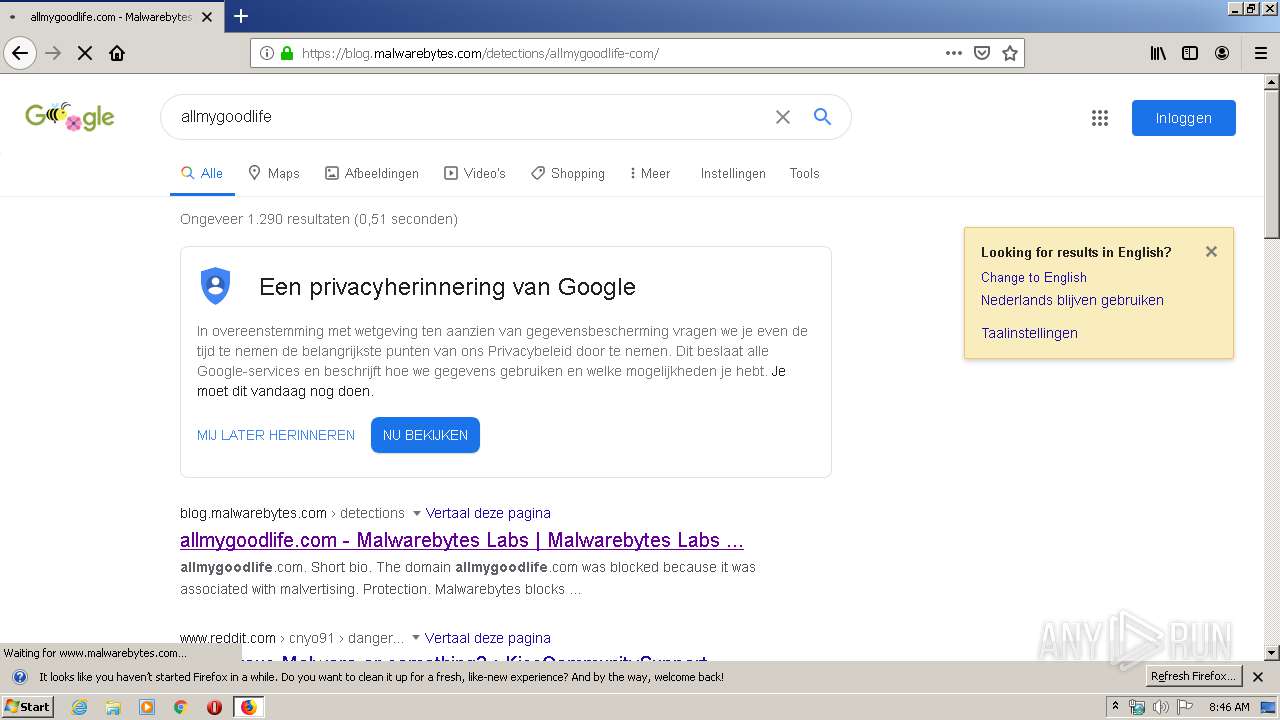Screen dimensions: 1280x720
Task: Open Taalinstellingen link
Action: click(1029, 333)
